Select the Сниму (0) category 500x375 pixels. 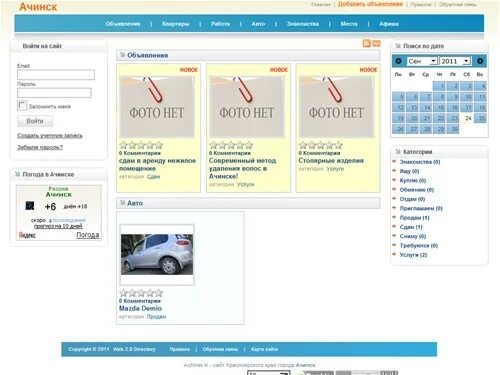(413, 236)
